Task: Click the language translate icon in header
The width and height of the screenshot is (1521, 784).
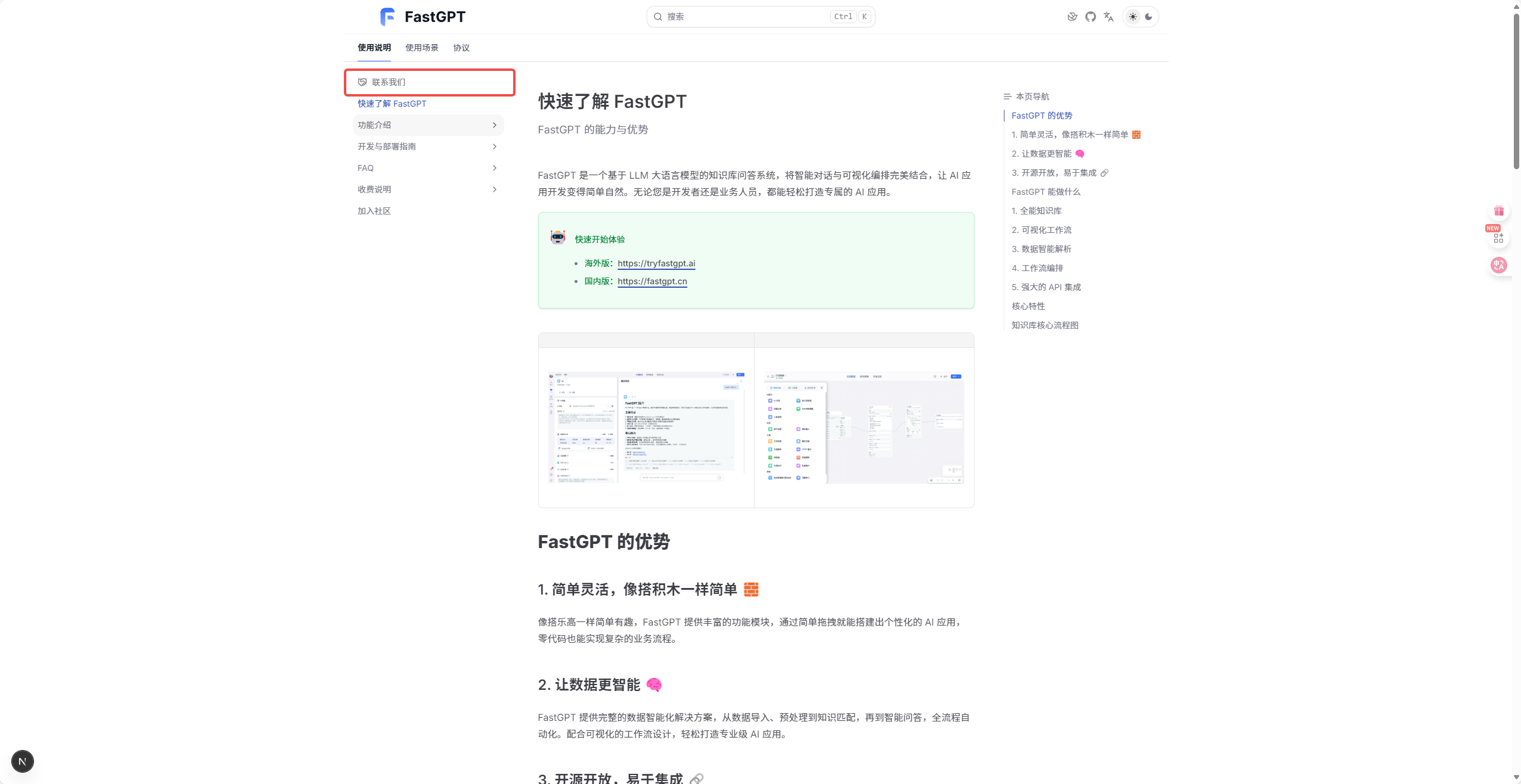Action: coord(1109,17)
